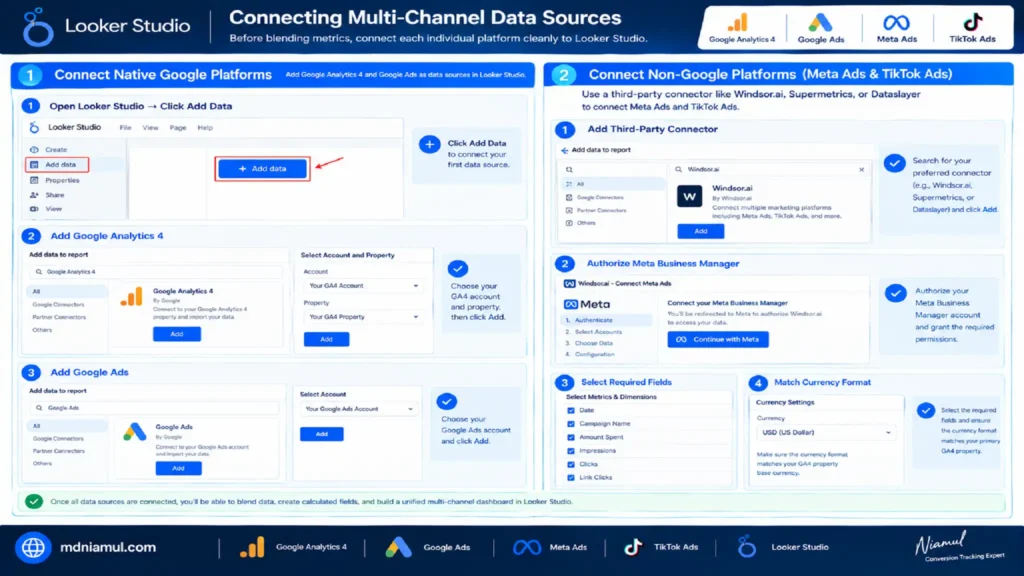Click Add below the Google Ads Account dropdown
The width and height of the screenshot is (1024, 576).
click(322, 434)
